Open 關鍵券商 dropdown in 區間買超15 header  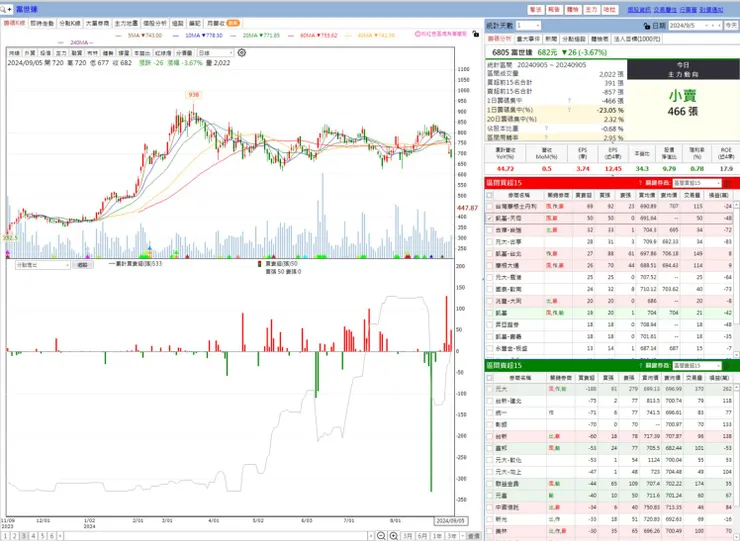[x=697, y=183]
